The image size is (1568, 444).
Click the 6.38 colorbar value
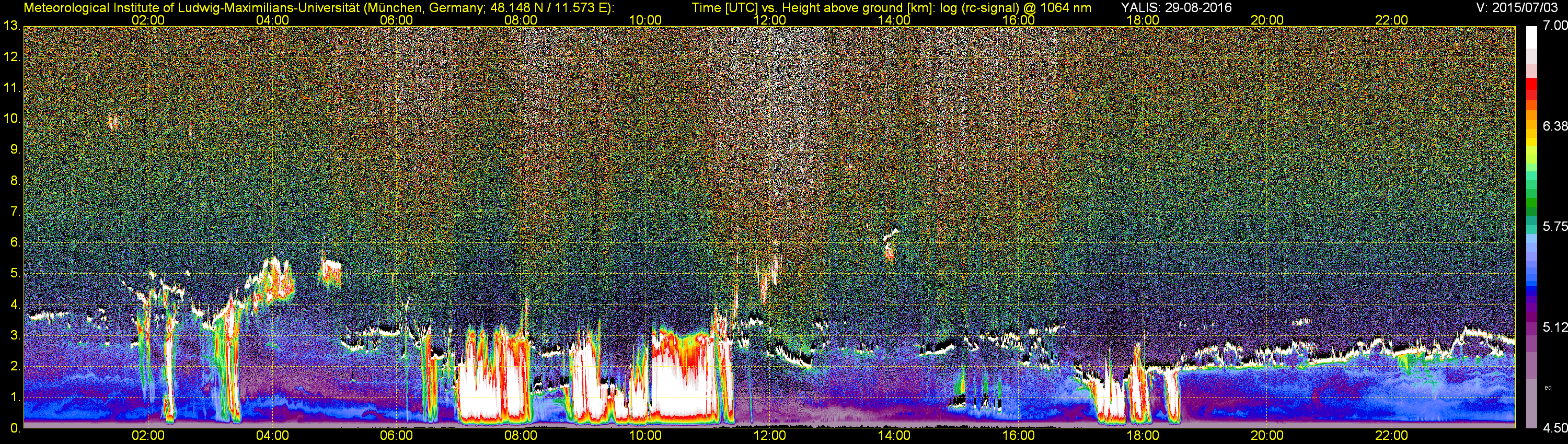tap(1555, 126)
